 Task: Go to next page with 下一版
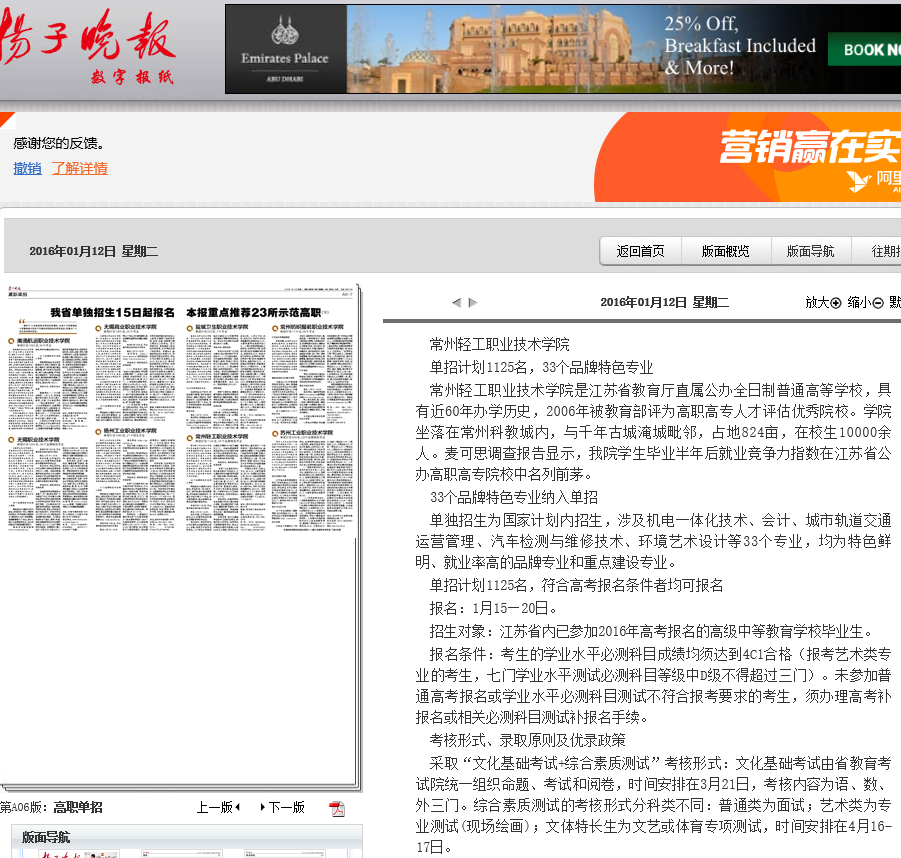pyautogui.click(x=282, y=807)
